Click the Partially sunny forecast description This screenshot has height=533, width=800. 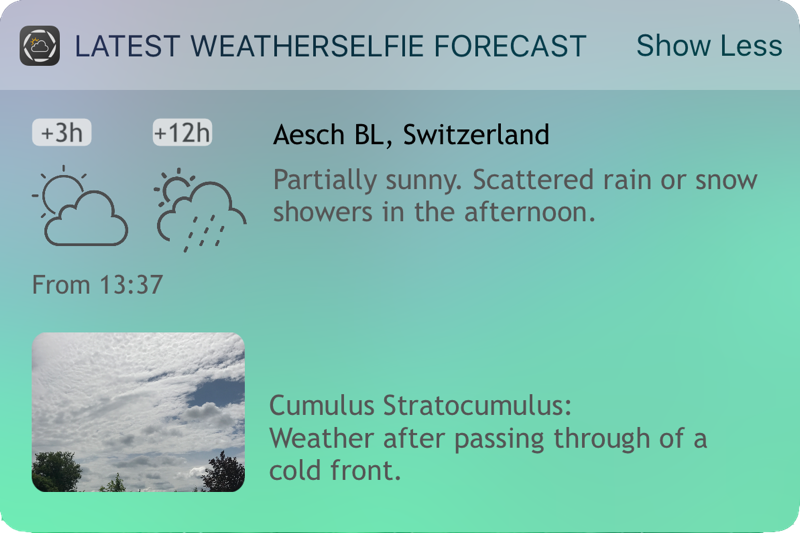515,196
